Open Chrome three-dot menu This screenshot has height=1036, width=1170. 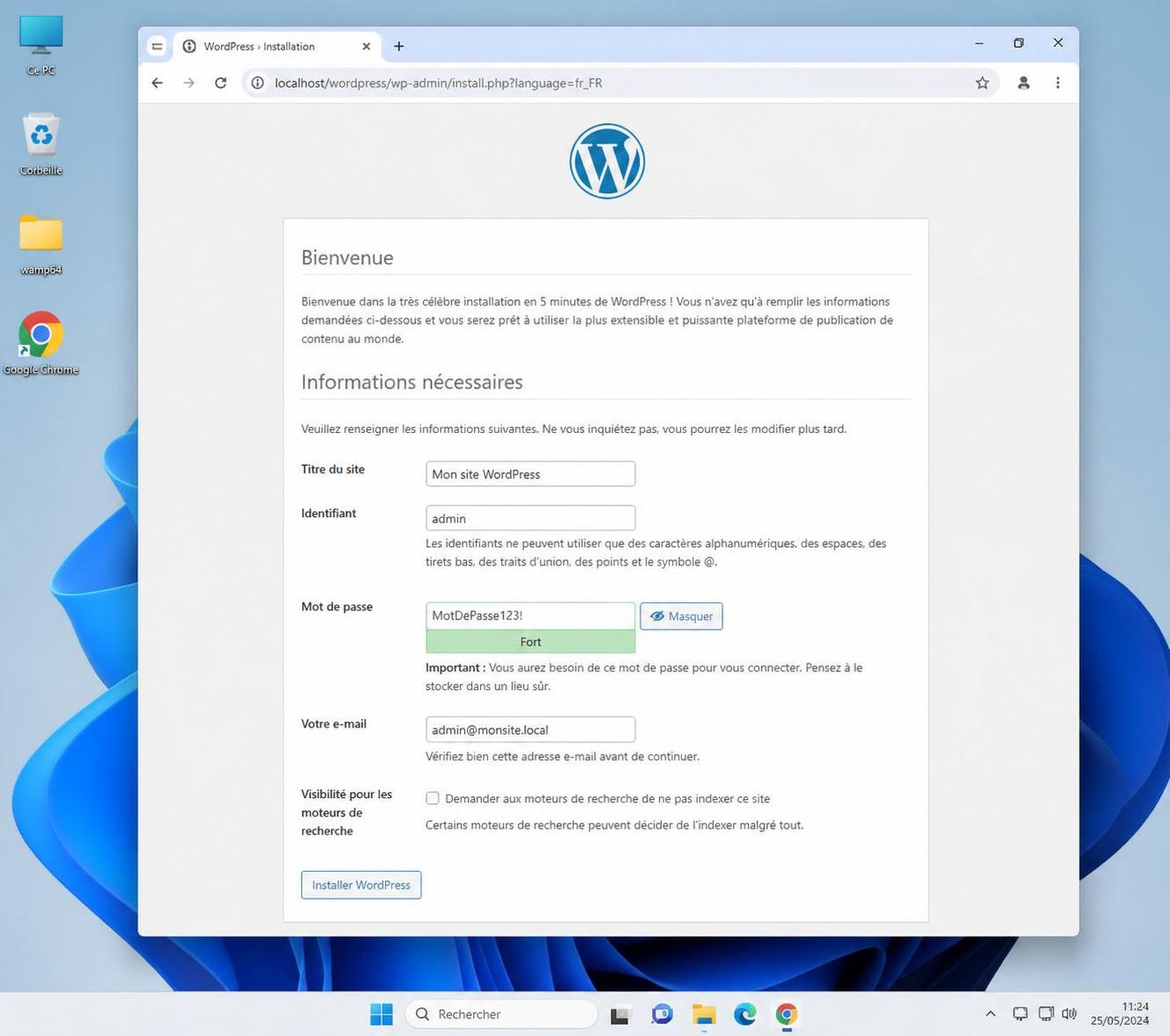(x=1058, y=83)
